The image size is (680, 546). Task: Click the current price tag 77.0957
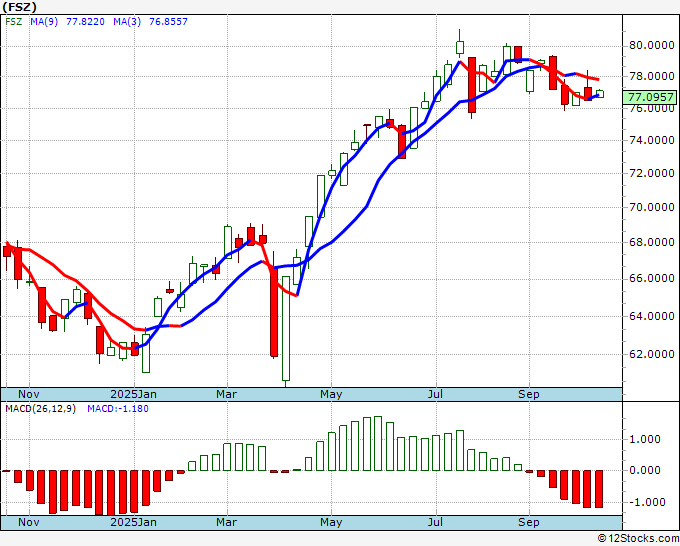(649, 97)
